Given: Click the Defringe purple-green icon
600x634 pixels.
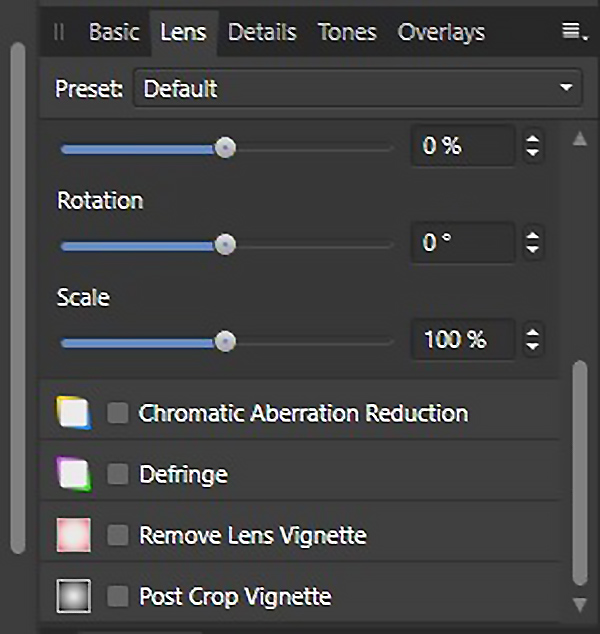Looking at the screenshot, I should [x=74, y=474].
